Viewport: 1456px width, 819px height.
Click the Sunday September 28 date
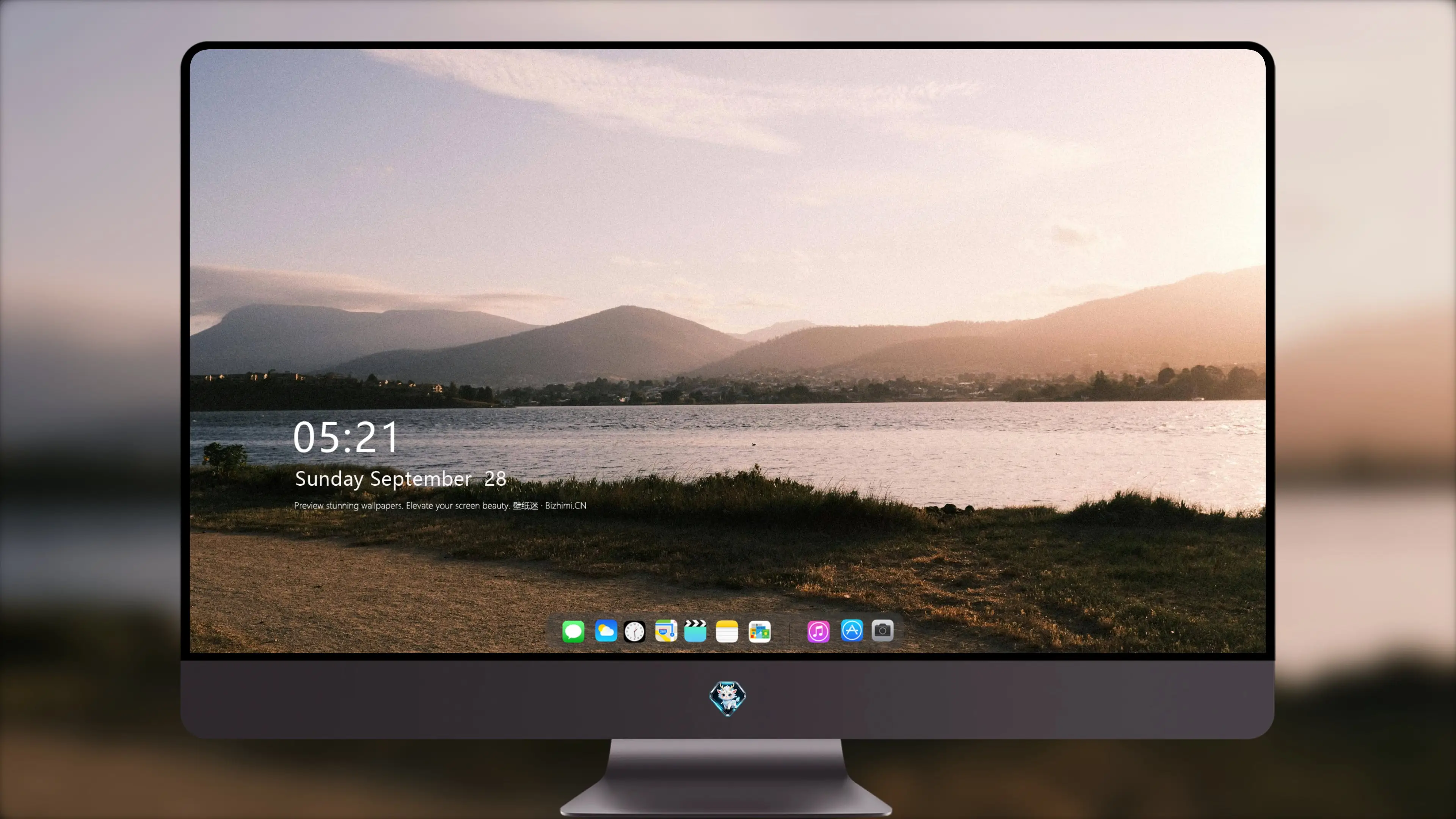point(400,479)
